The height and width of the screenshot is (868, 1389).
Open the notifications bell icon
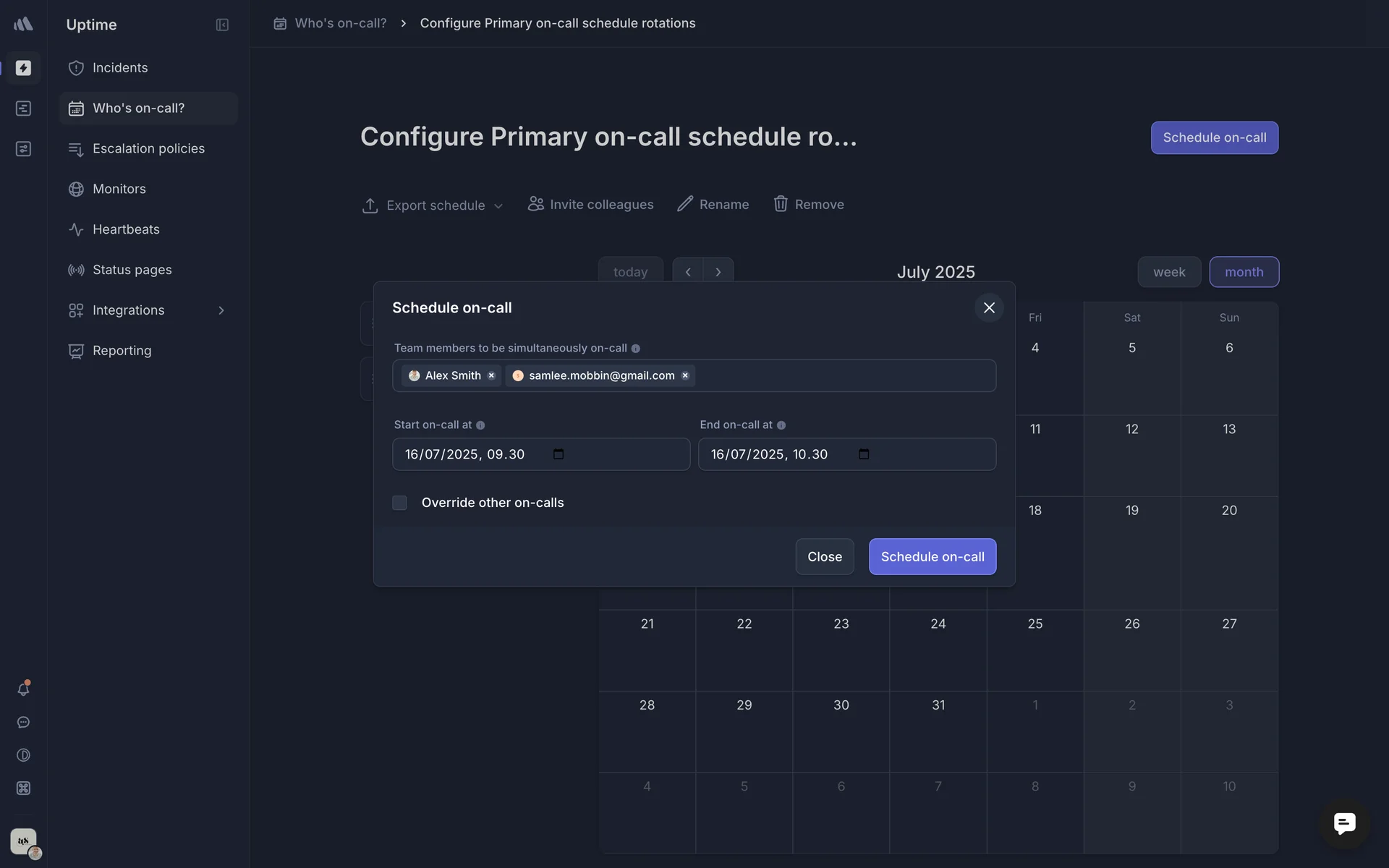pyautogui.click(x=23, y=689)
